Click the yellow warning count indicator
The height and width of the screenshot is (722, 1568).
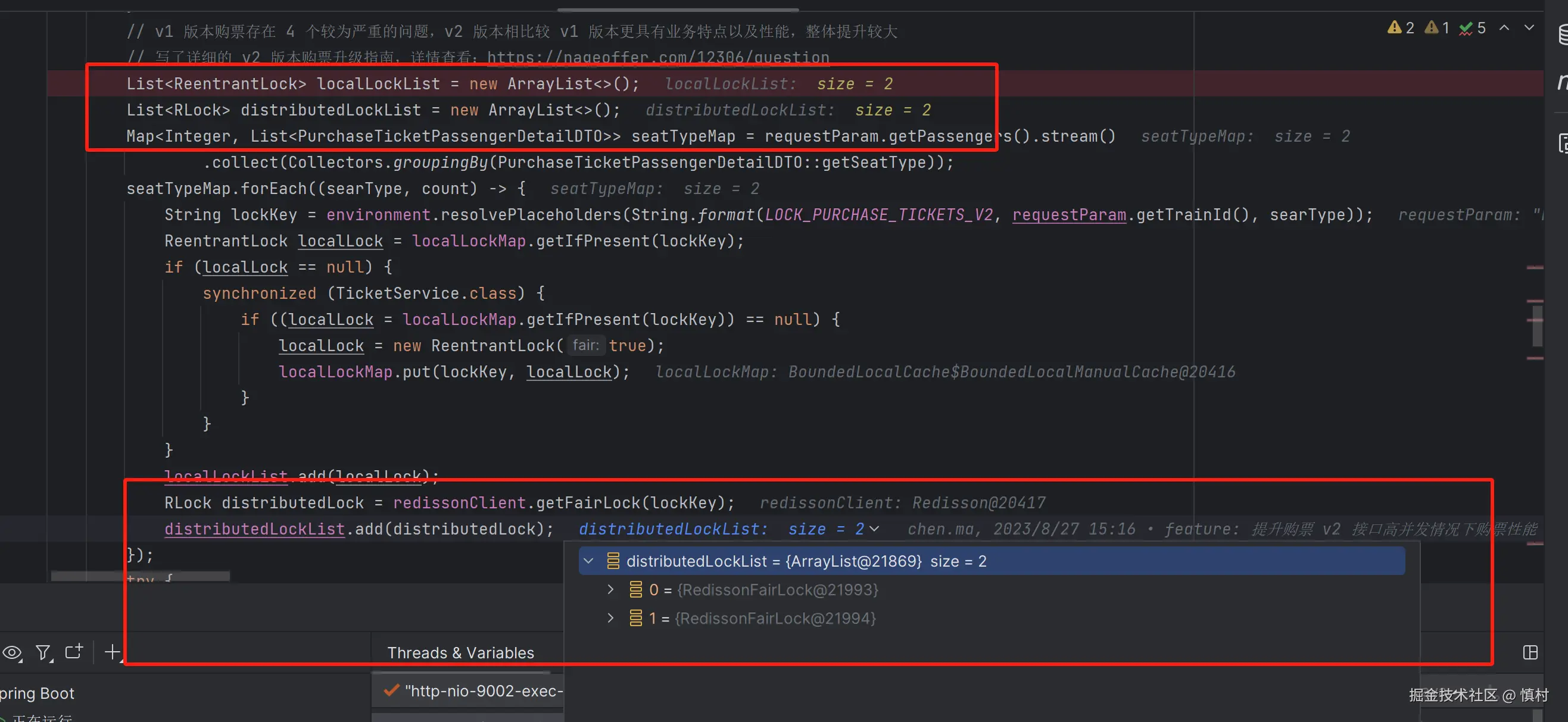pos(1400,28)
